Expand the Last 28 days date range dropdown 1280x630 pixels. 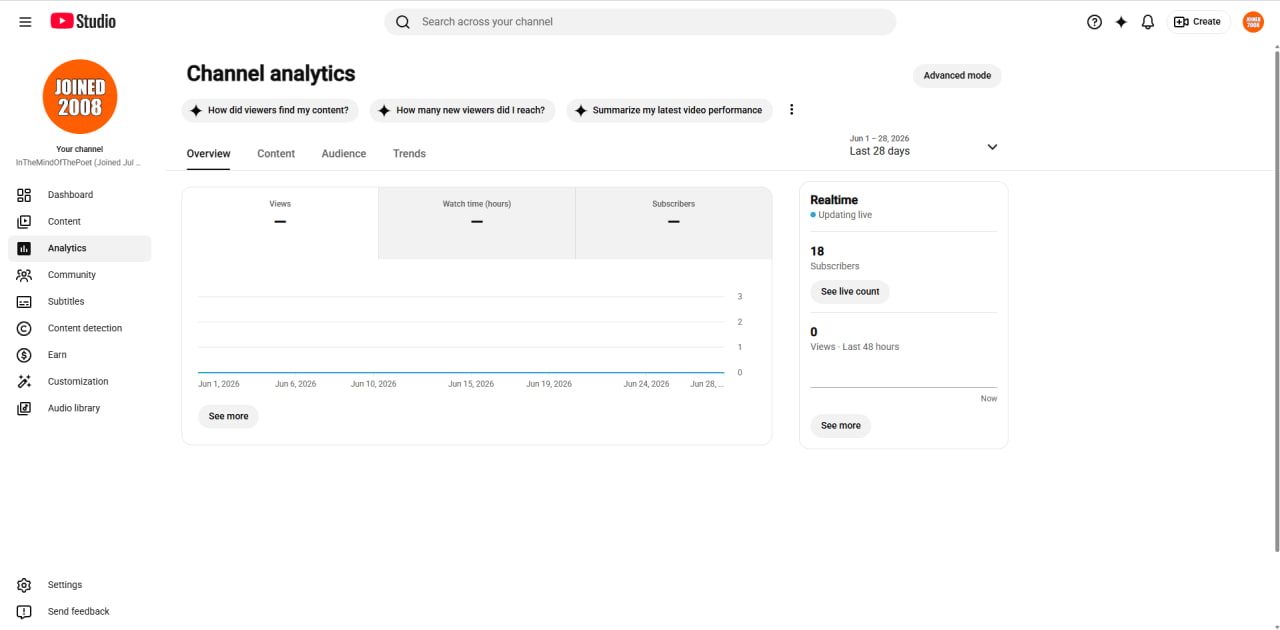(x=992, y=147)
